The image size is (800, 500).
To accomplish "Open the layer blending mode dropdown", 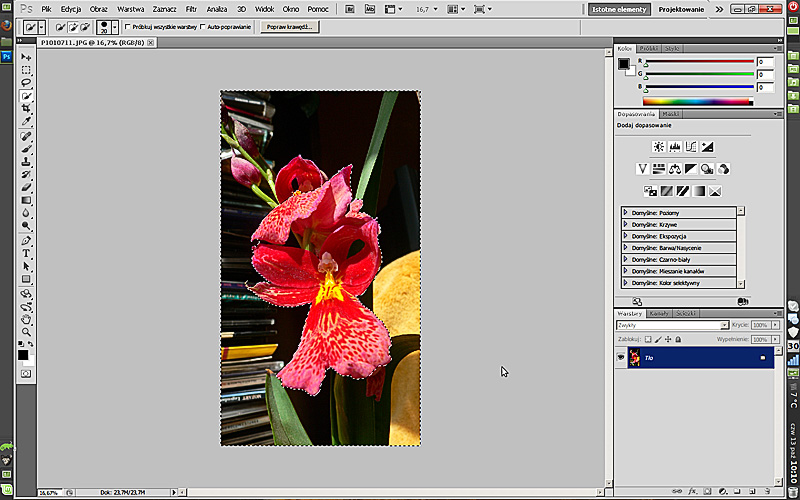I will coord(670,325).
